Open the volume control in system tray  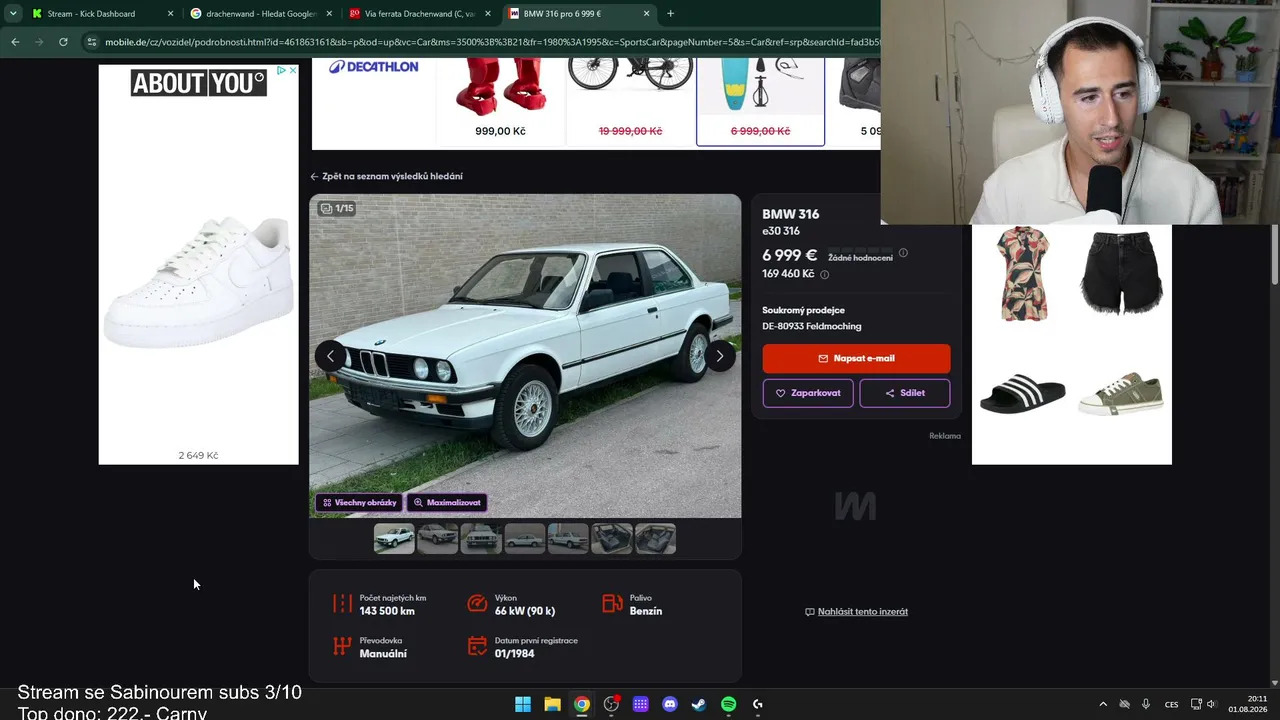(x=1211, y=704)
